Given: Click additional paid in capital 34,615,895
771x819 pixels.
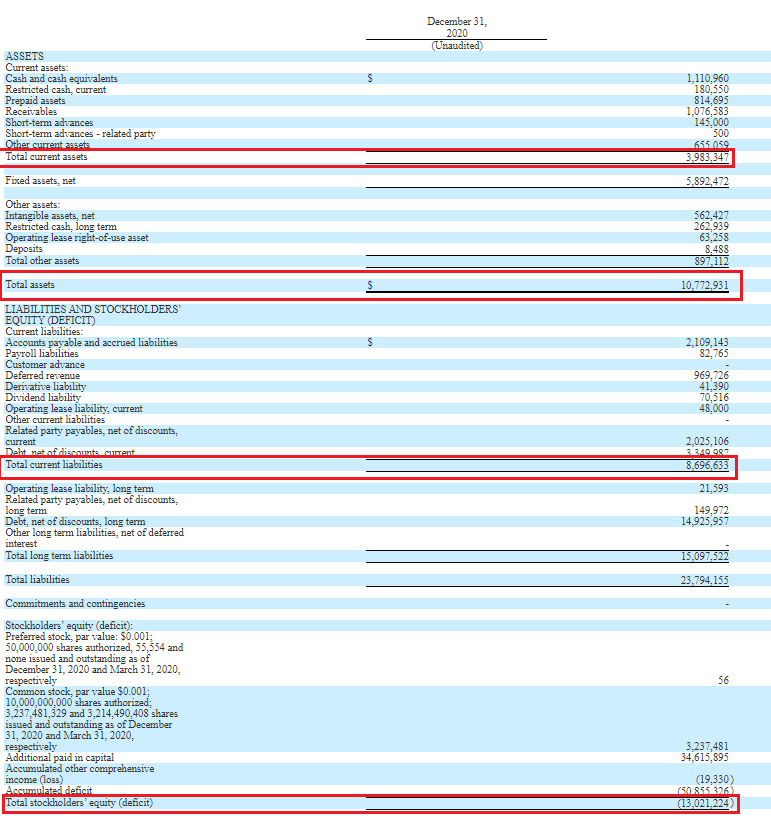Looking at the screenshot, I should click(705, 757).
